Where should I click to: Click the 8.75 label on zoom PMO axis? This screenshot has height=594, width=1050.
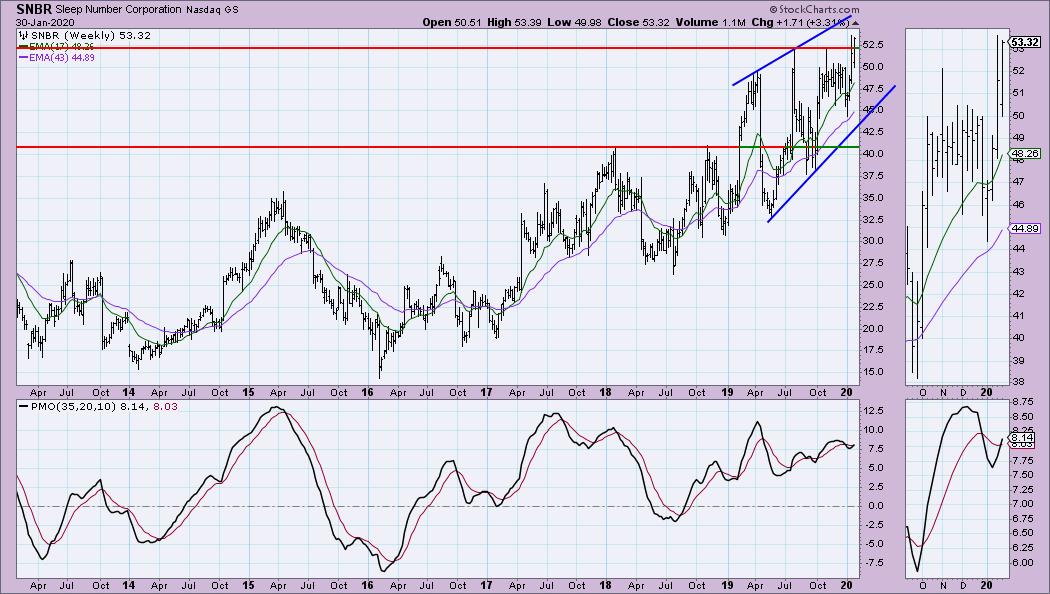[1023, 402]
